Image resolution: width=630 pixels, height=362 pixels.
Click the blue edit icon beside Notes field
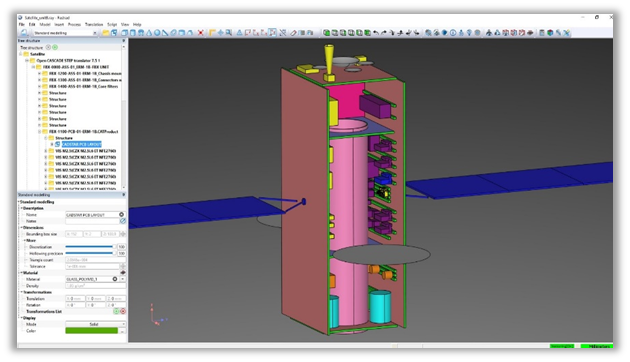pos(123,221)
